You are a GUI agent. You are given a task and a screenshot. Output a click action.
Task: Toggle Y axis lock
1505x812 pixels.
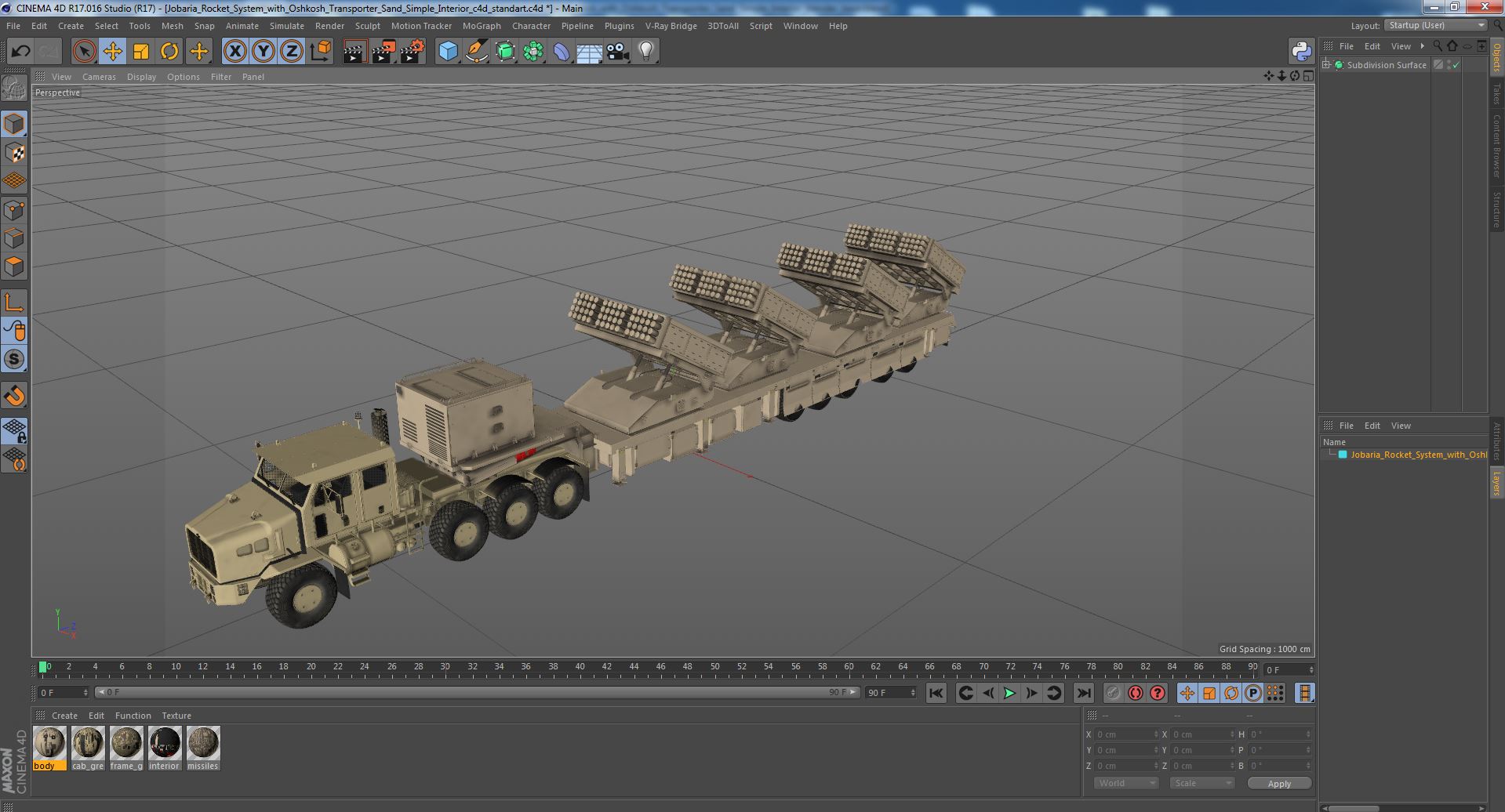tap(264, 52)
